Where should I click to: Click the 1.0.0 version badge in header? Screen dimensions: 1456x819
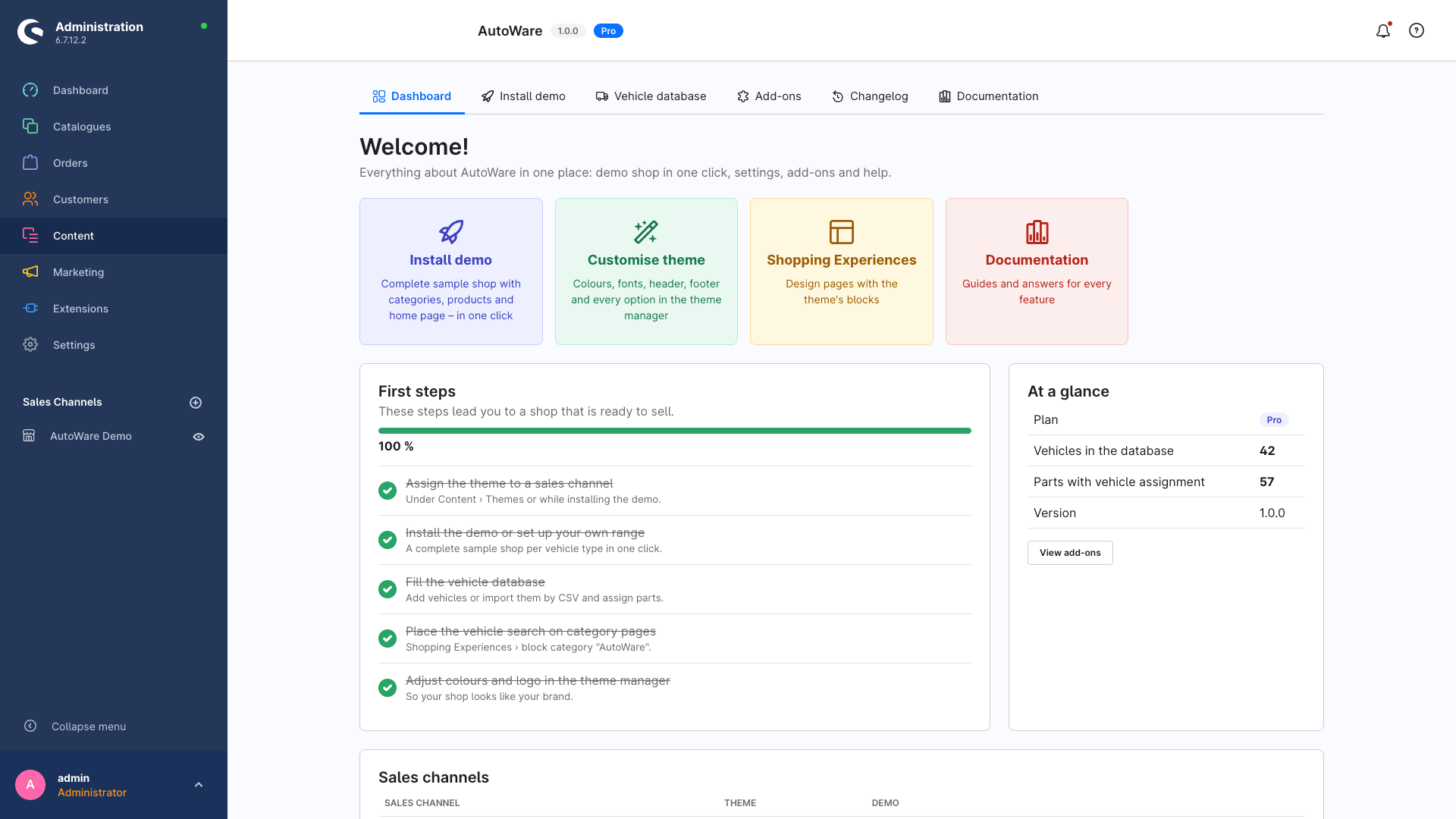tap(568, 31)
